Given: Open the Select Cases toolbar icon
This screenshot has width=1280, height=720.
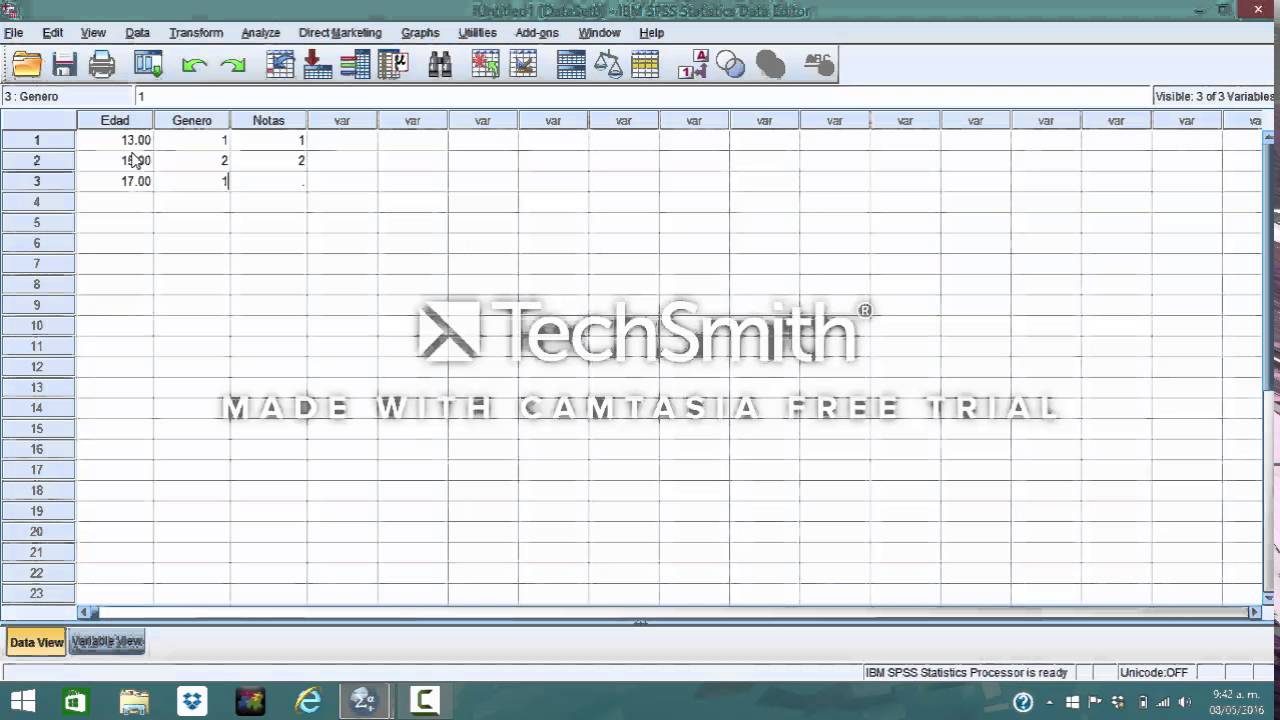Looking at the screenshot, I should pyautogui.click(x=645, y=65).
